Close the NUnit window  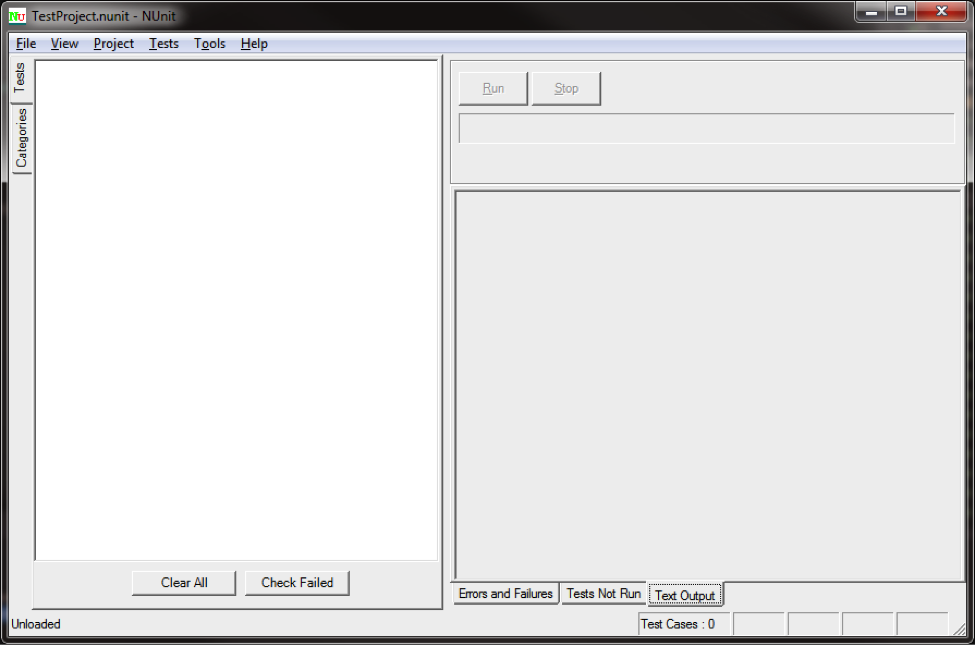[941, 12]
